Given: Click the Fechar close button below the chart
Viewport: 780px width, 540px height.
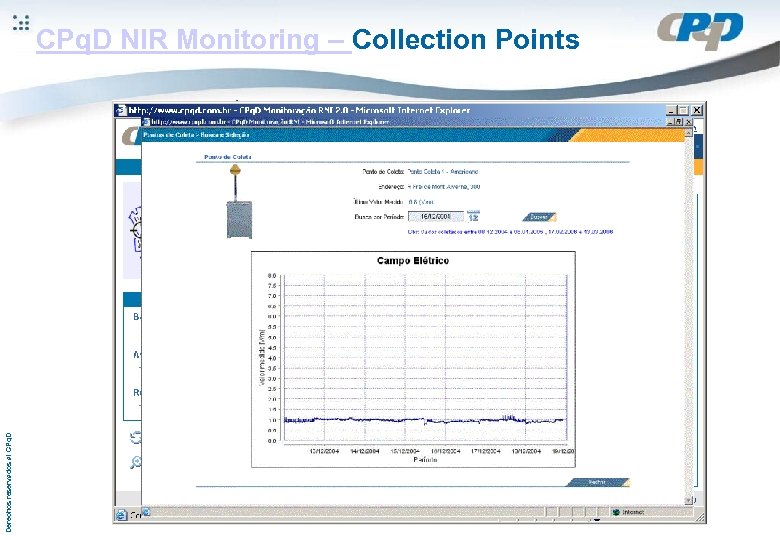Looking at the screenshot, I should tap(597, 482).
